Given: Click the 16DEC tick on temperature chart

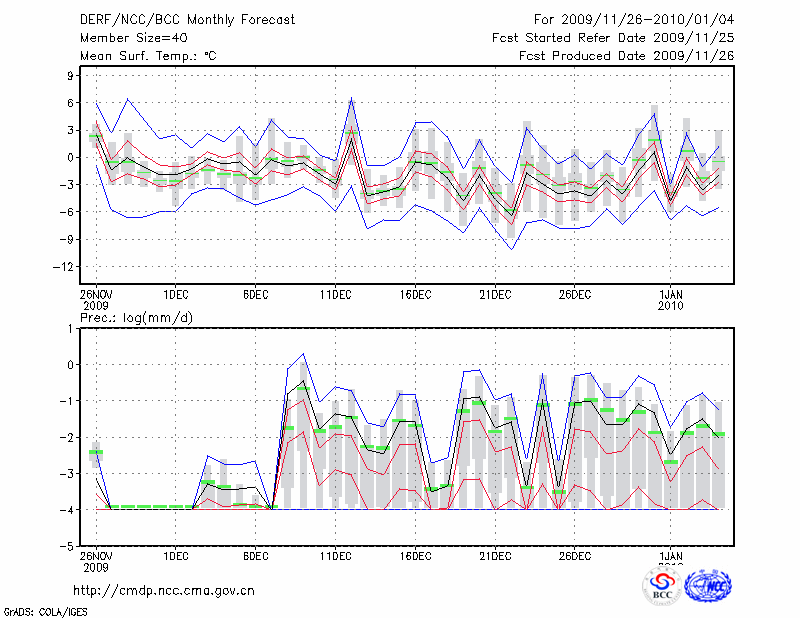Looking at the screenshot, I should pos(415,294).
